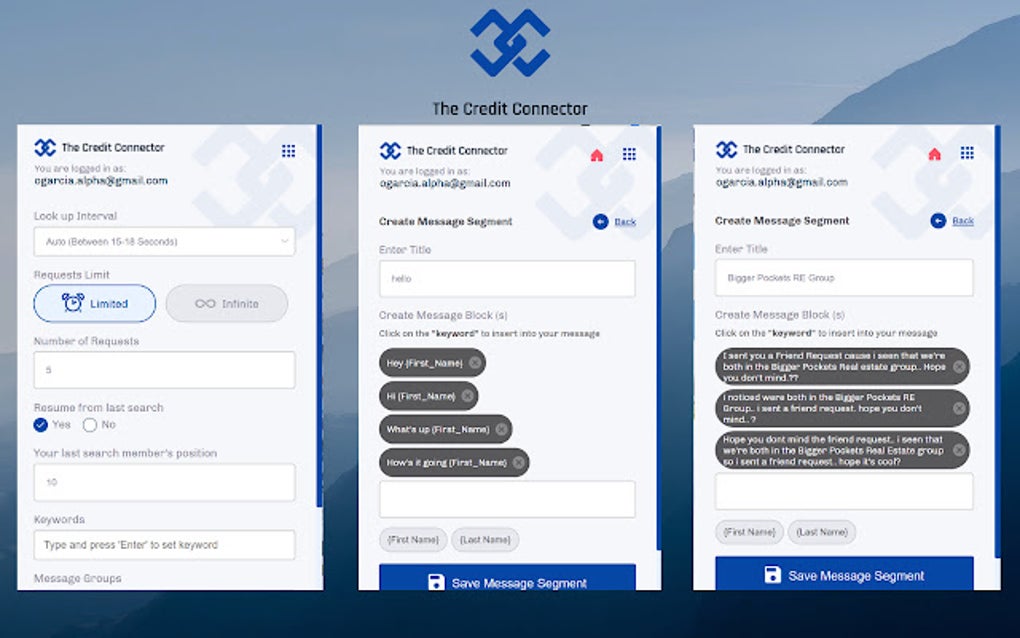Click the Number of Requests field
Image resolution: width=1020 pixels, height=638 pixels.
tap(165, 370)
